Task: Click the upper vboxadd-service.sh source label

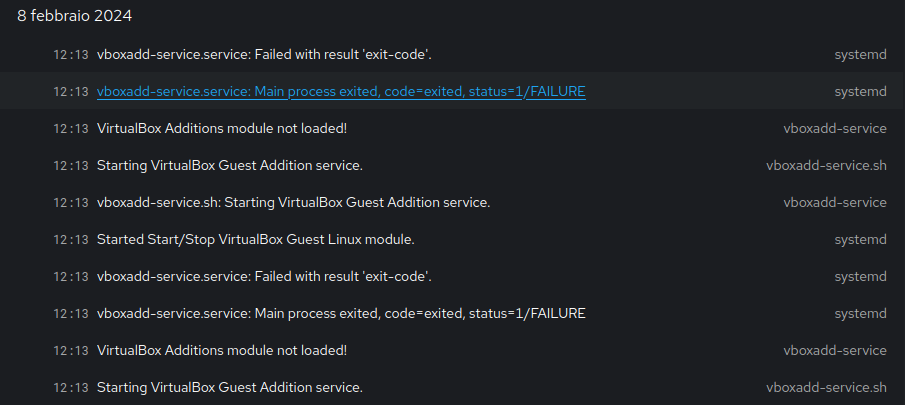Action: click(x=826, y=165)
